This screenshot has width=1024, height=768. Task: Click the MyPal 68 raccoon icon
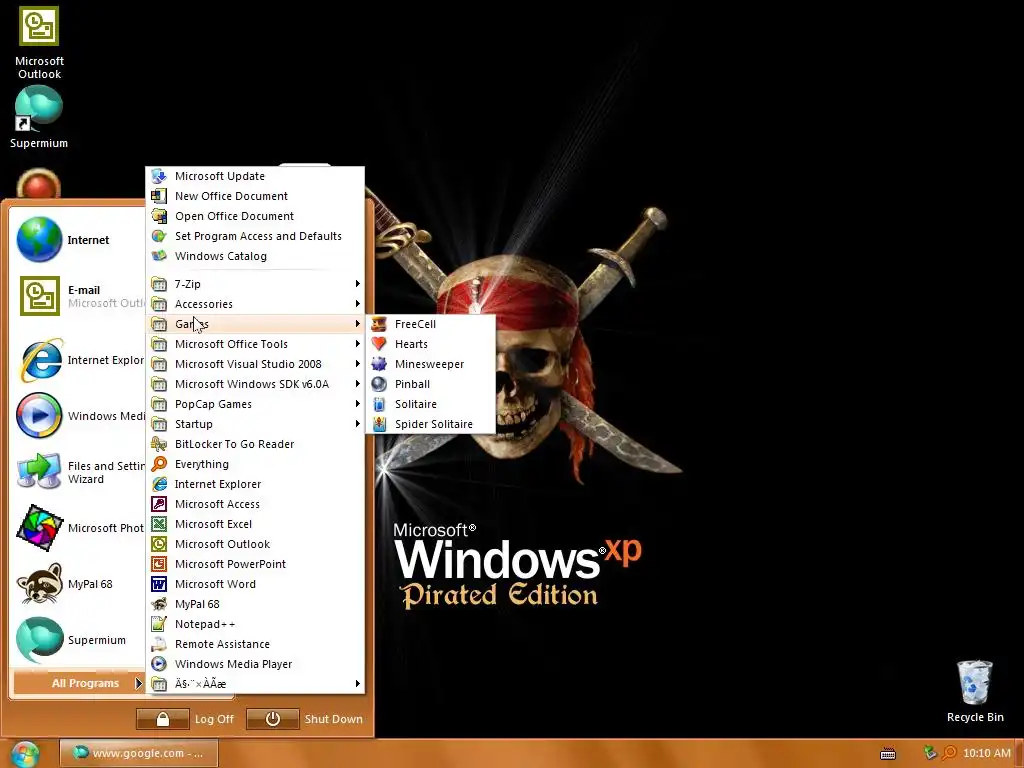[39, 584]
